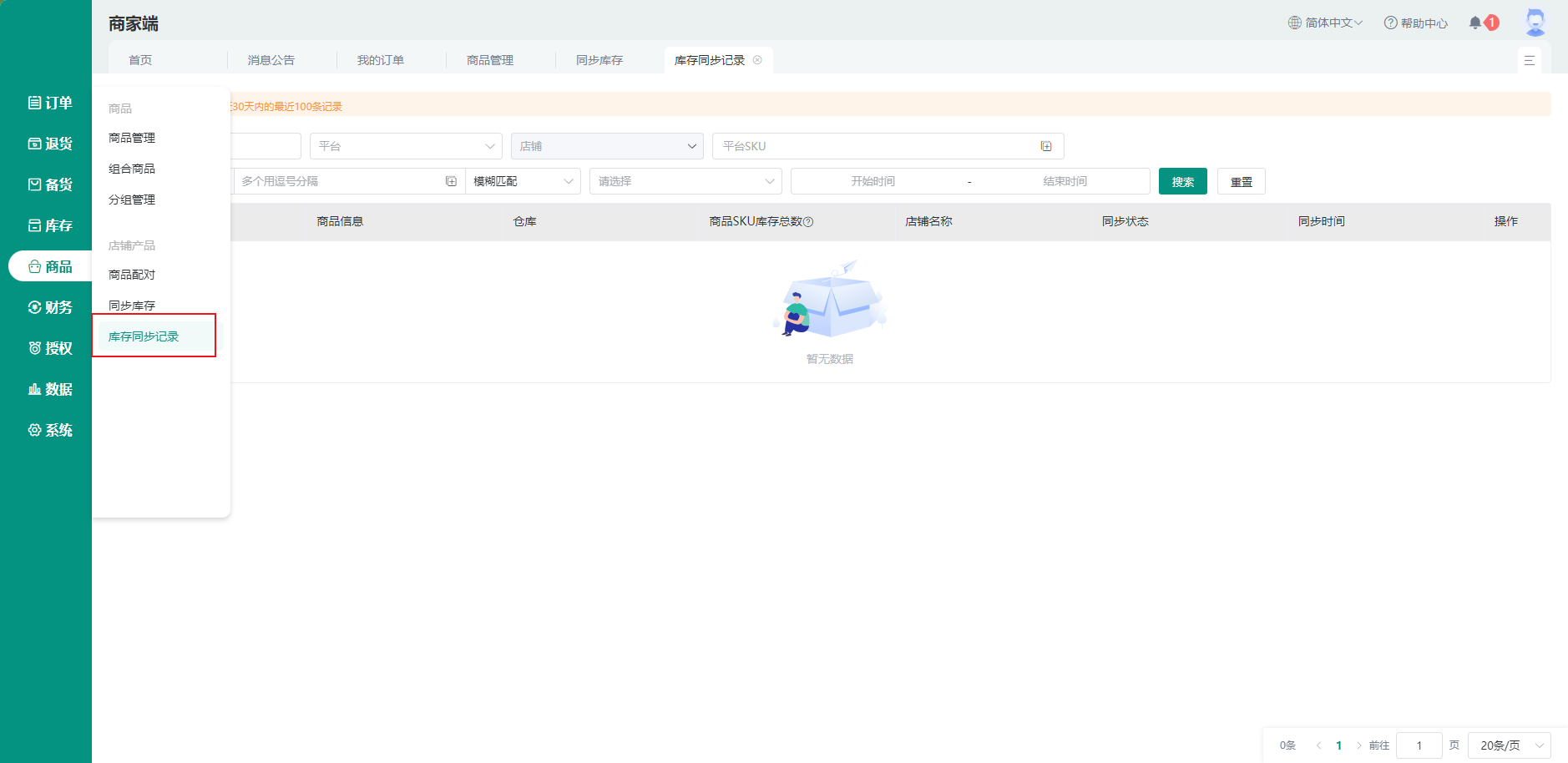Image resolution: width=1568 pixels, height=763 pixels.
Task: Switch to the 商品管理 tab
Action: (x=490, y=60)
